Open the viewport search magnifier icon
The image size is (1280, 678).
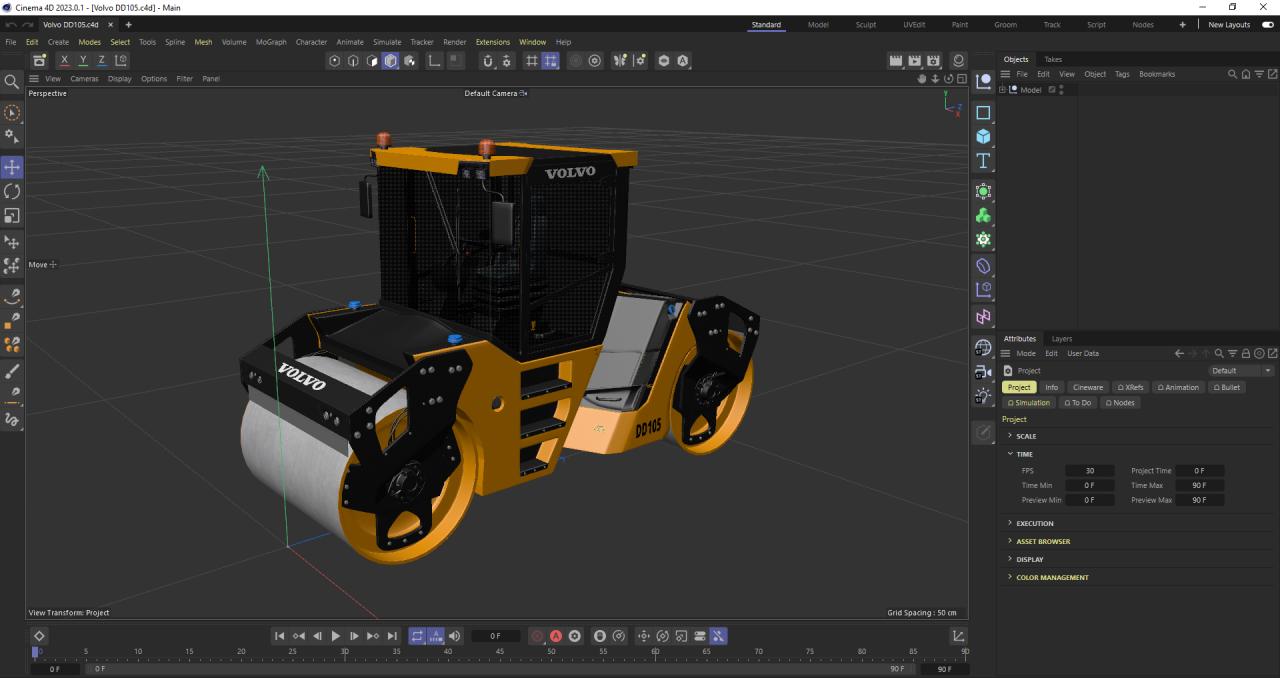click(x=12, y=81)
